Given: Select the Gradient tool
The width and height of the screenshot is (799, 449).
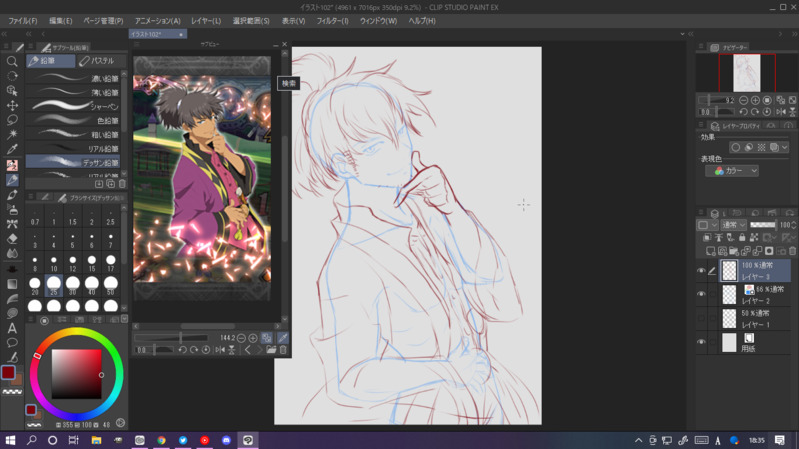Looking at the screenshot, I should [12, 284].
